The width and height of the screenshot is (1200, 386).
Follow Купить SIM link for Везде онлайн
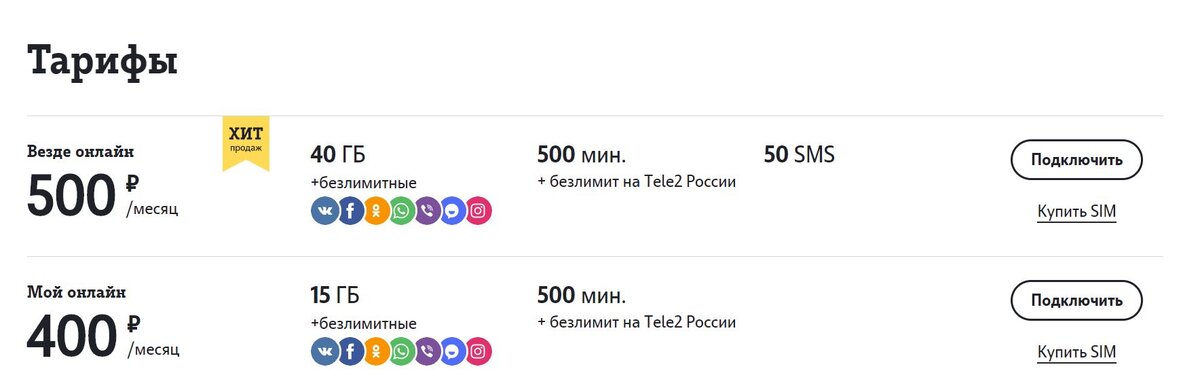tap(1076, 212)
